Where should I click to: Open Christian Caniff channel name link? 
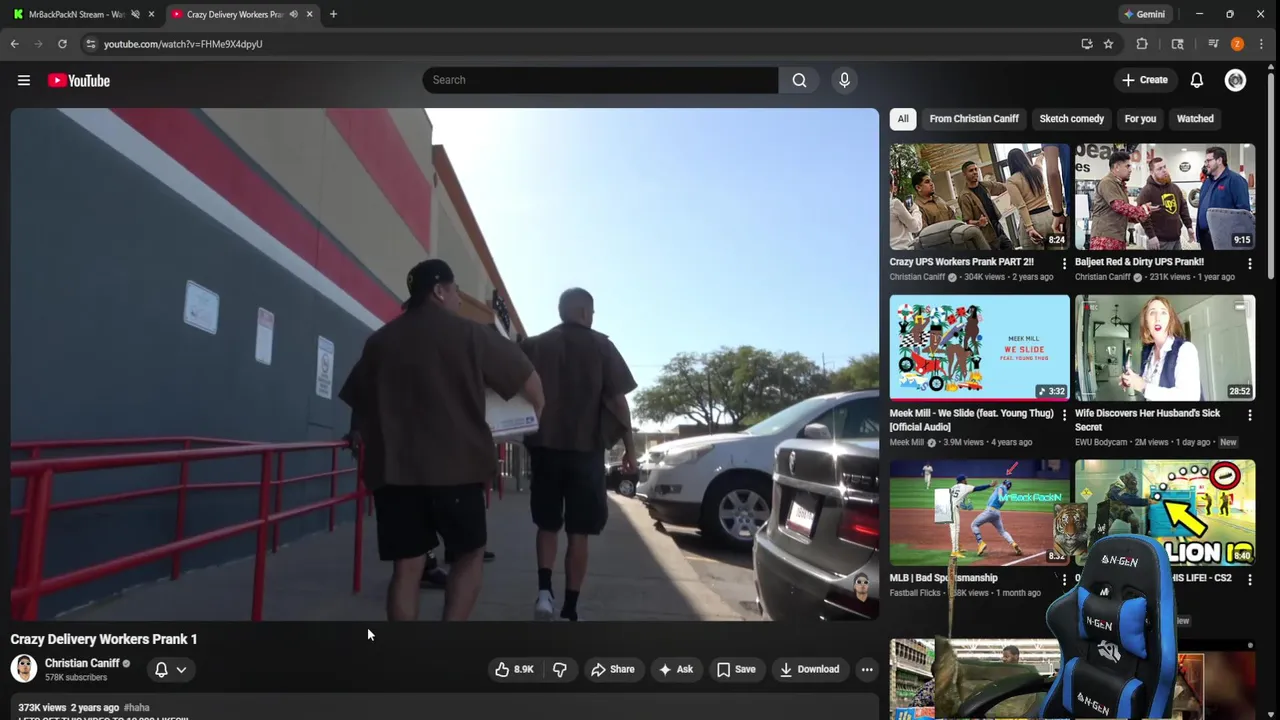point(82,663)
